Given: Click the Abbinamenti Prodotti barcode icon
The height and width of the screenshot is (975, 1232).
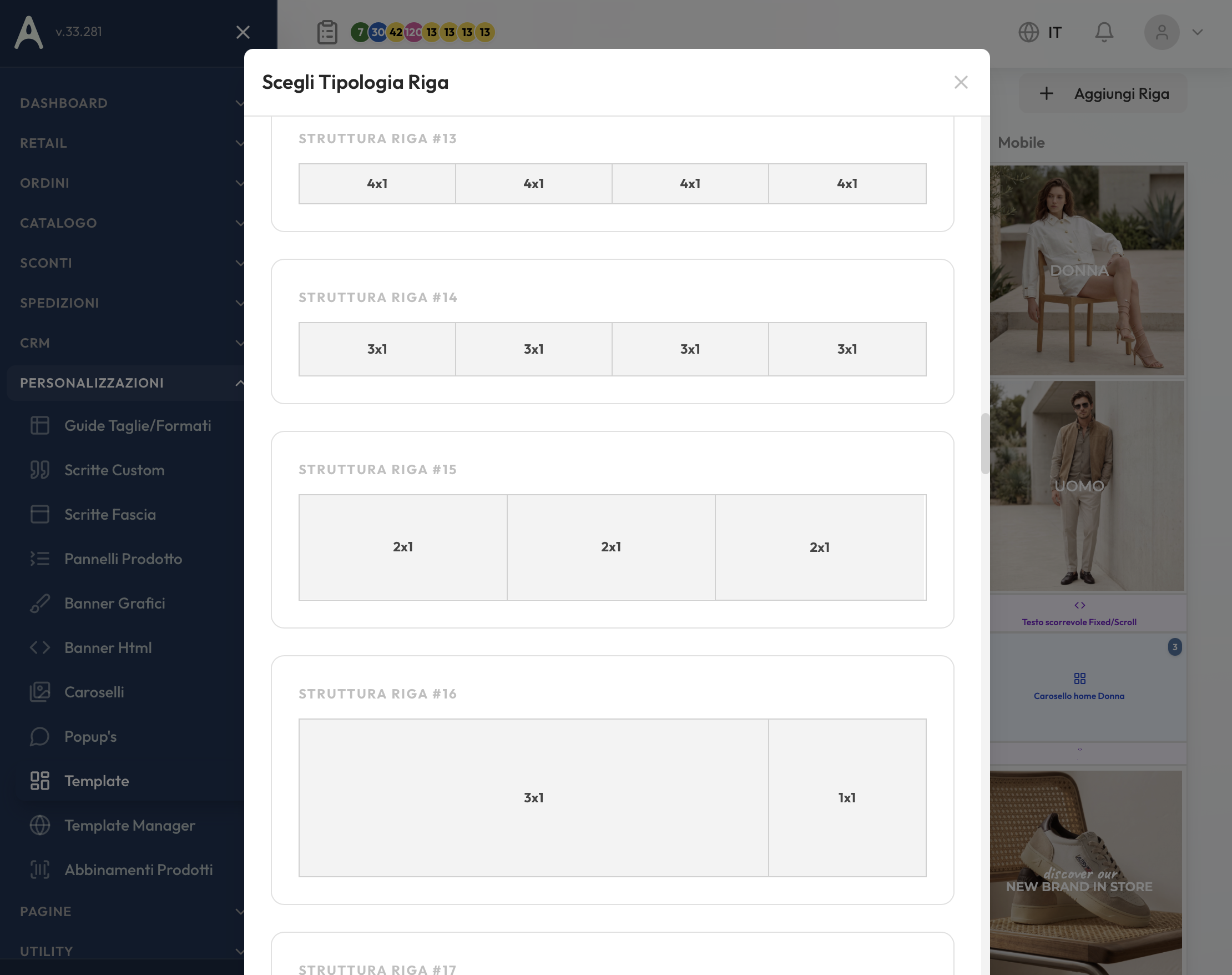Looking at the screenshot, I should point(40,870).
